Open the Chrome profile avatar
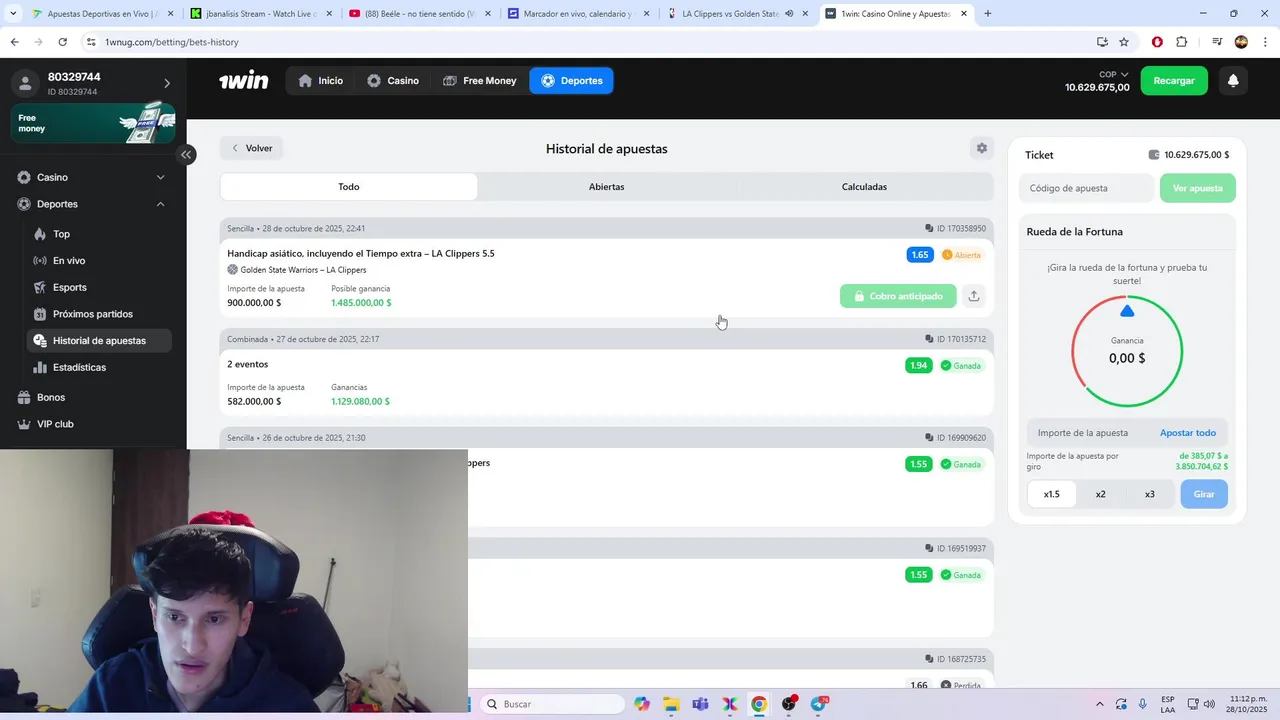 (1241, 42)
